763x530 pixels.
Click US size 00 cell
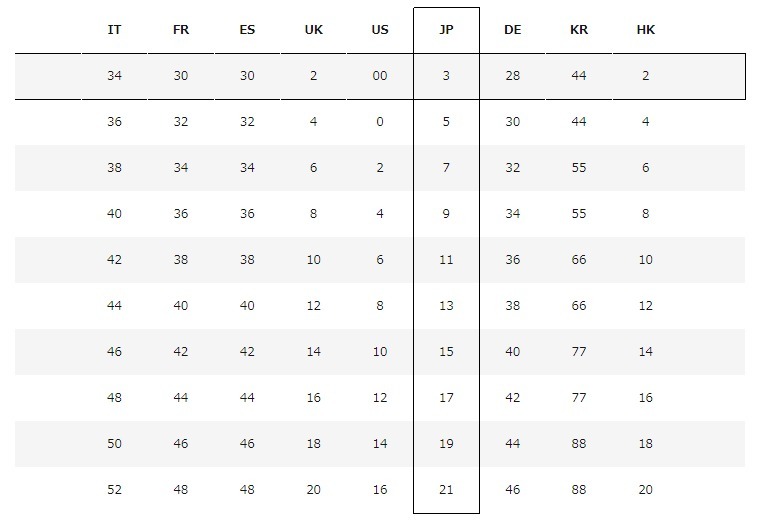[380, 76]
